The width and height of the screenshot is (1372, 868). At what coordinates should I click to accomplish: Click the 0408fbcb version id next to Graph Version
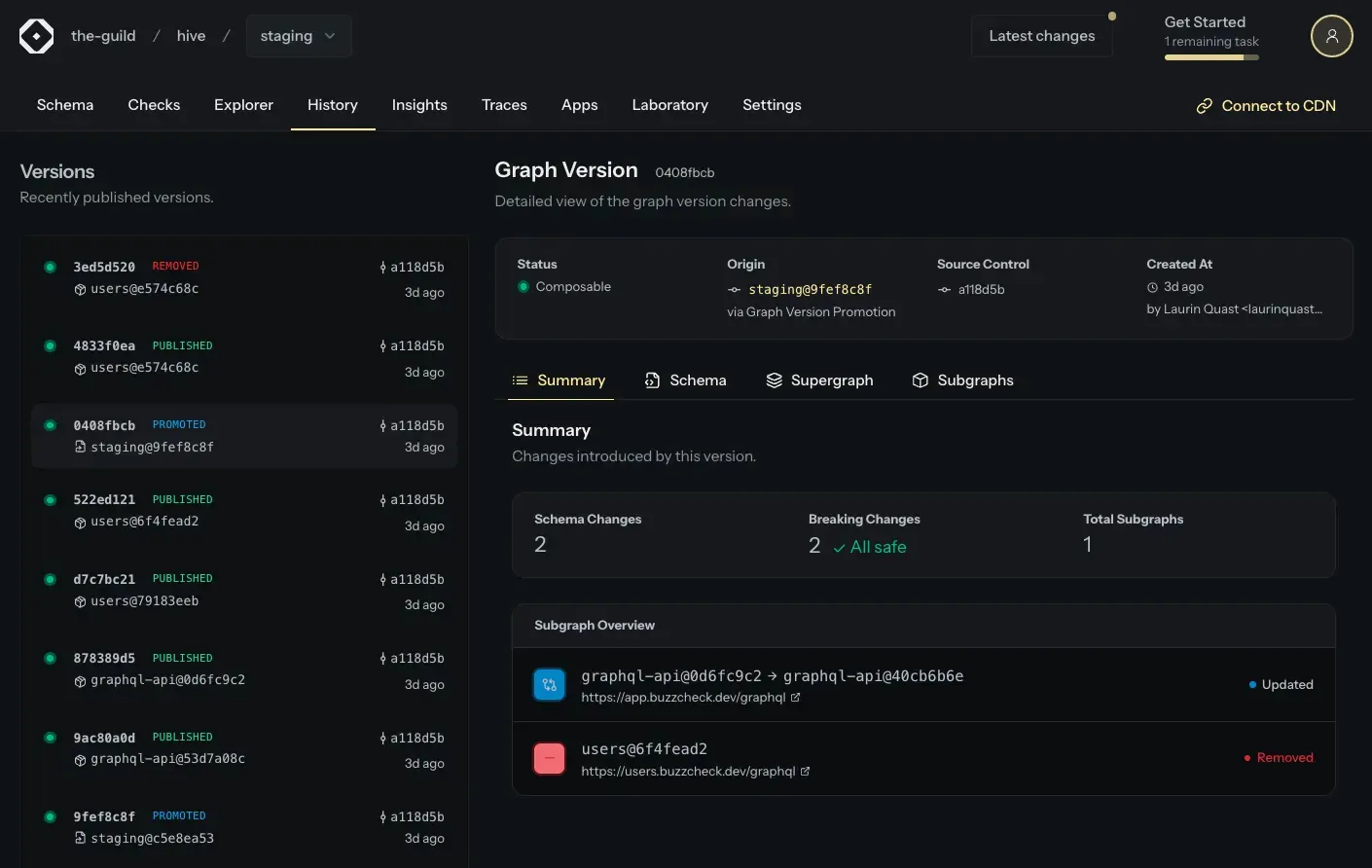[x=685, y=173]
